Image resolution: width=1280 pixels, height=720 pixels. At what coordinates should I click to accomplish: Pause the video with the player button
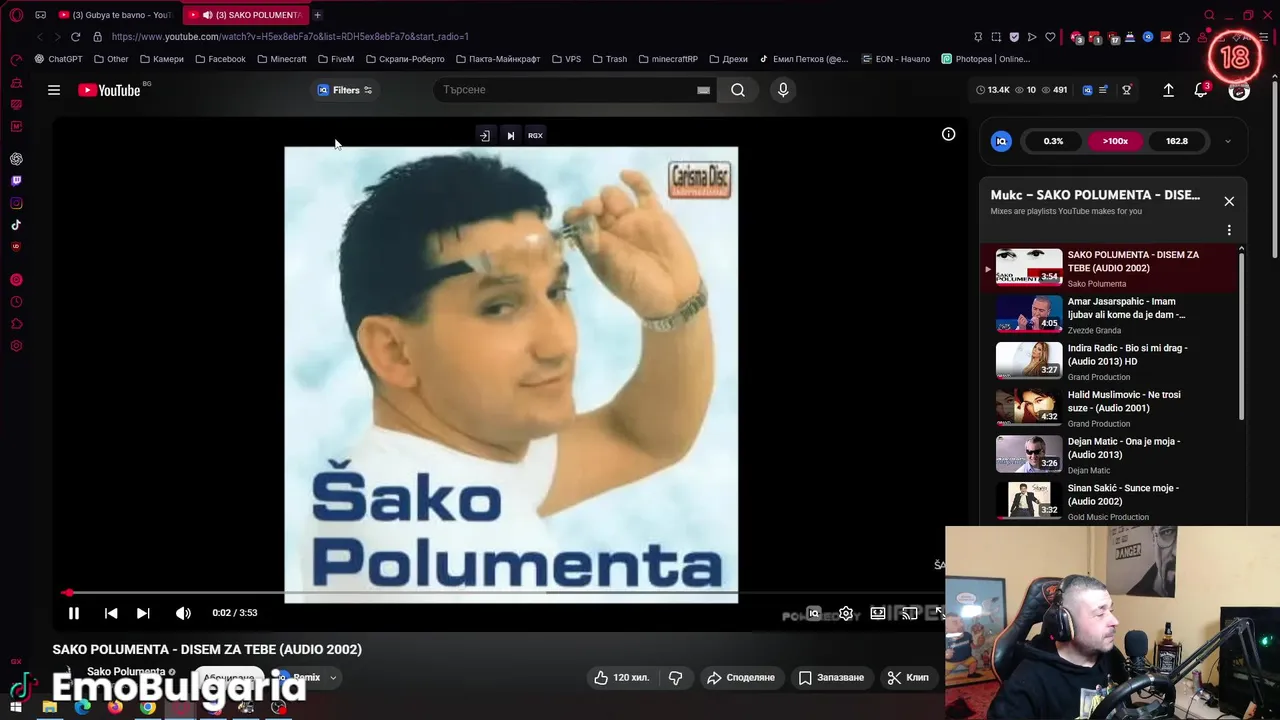(x=73, y=613)
